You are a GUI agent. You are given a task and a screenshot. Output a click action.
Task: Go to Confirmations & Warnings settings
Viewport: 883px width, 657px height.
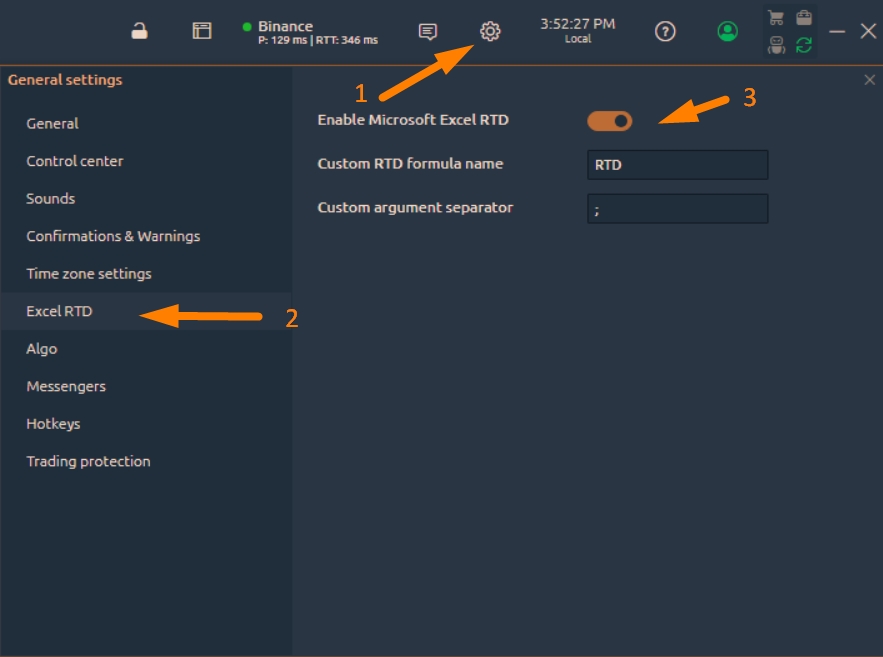[113, 236]
